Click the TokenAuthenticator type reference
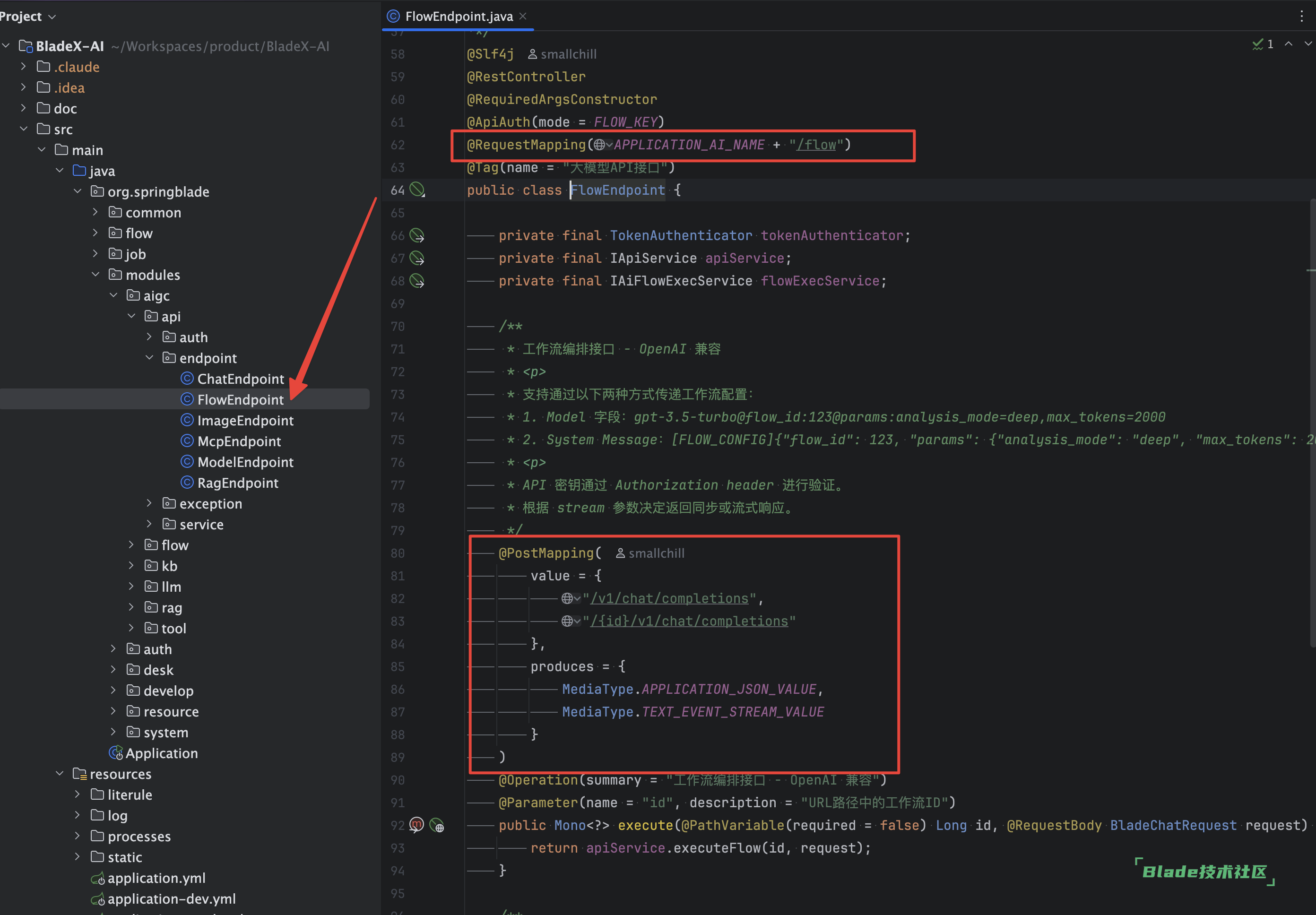This screenshot has width=1316, height=915. (x=681, y=235)
